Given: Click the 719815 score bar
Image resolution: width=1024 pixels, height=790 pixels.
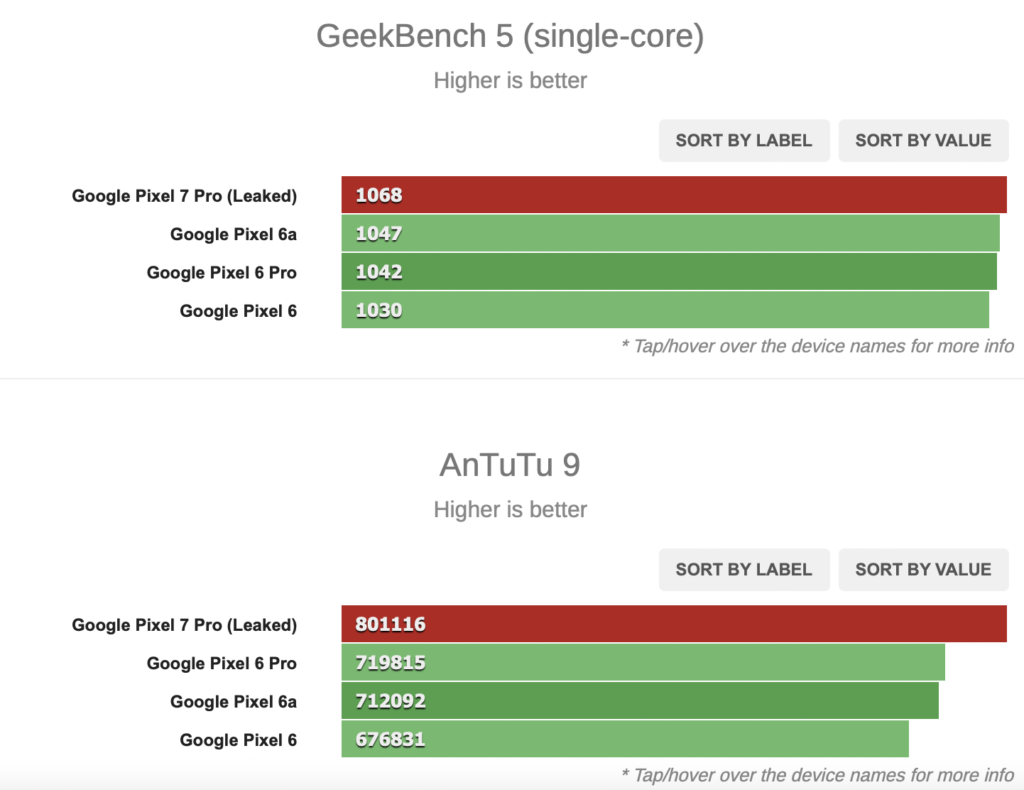Looking at the screenshot, I should 643,662.
